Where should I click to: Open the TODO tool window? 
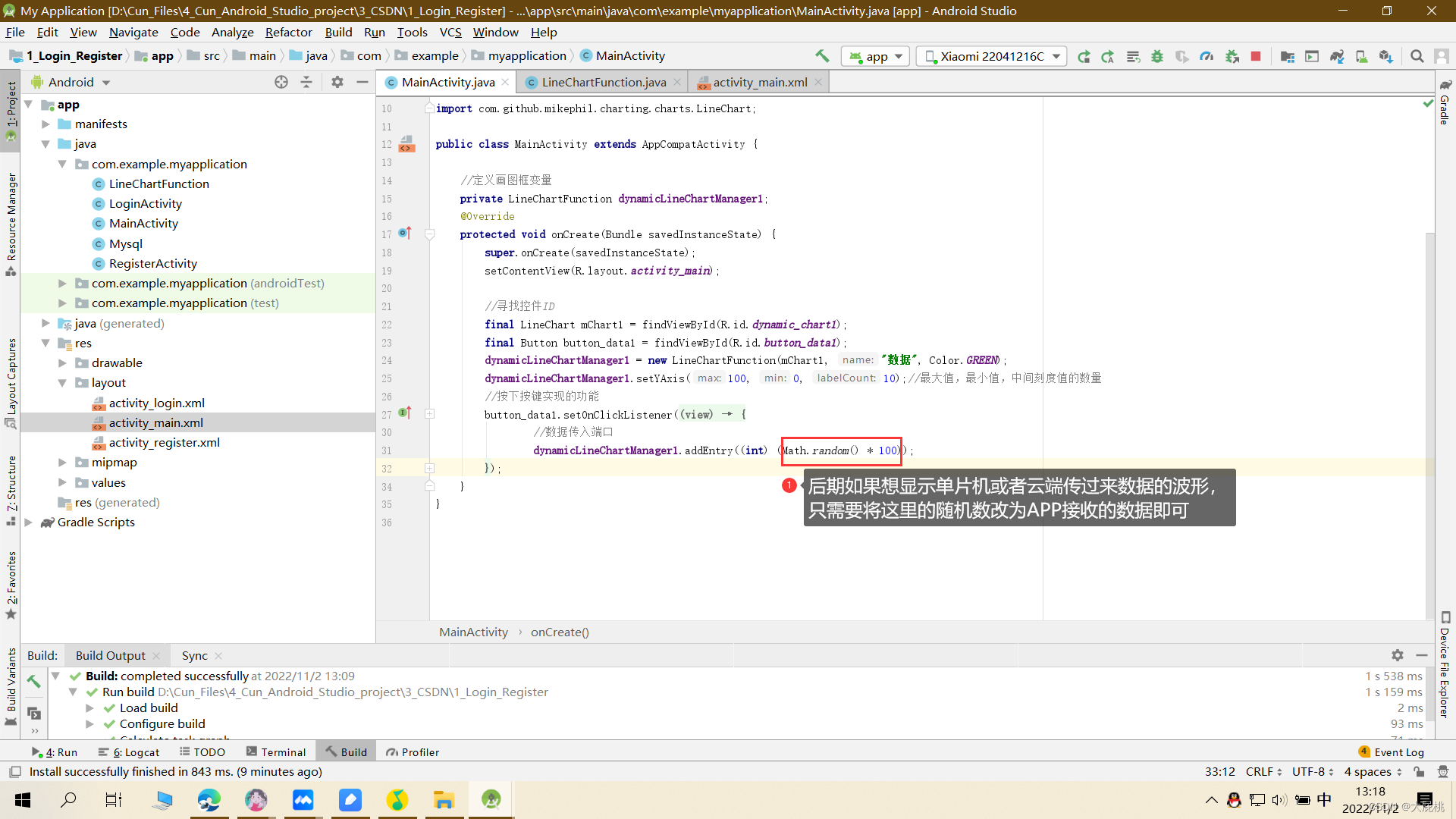[x=202, y=752]
